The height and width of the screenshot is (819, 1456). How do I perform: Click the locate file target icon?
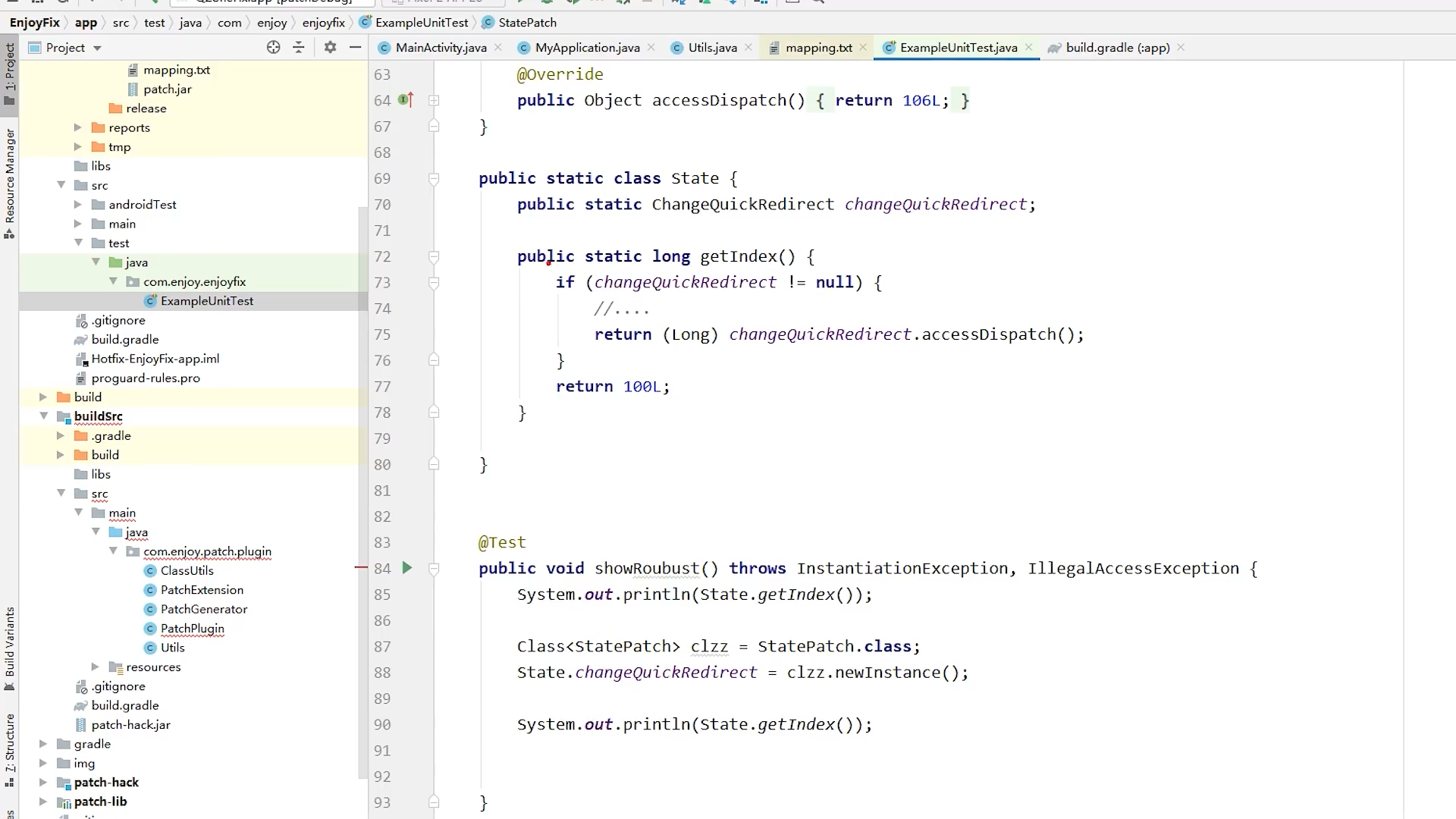pyautogui.click(x=273, y=47)
